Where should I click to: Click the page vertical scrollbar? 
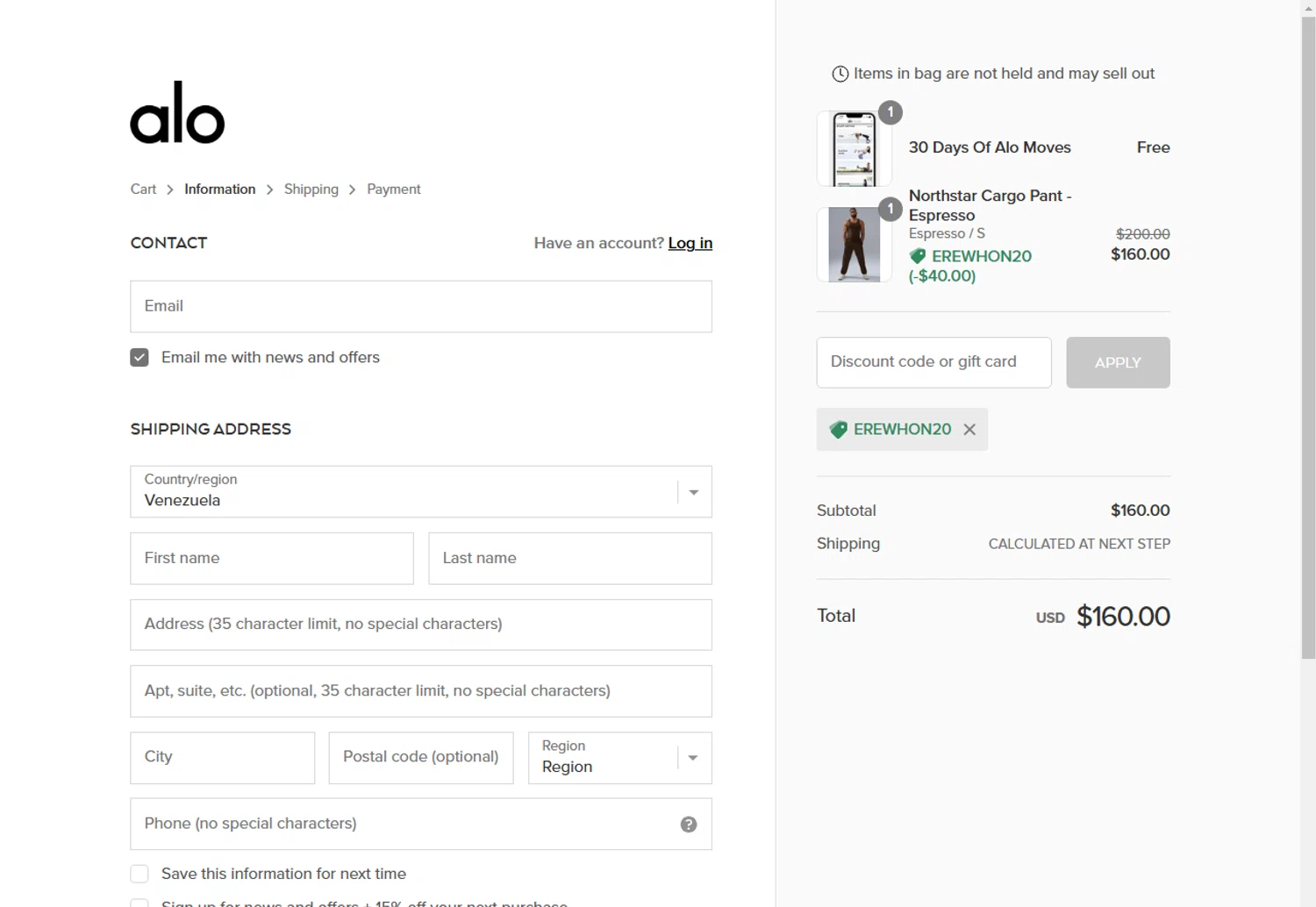tap(1308, 351)
